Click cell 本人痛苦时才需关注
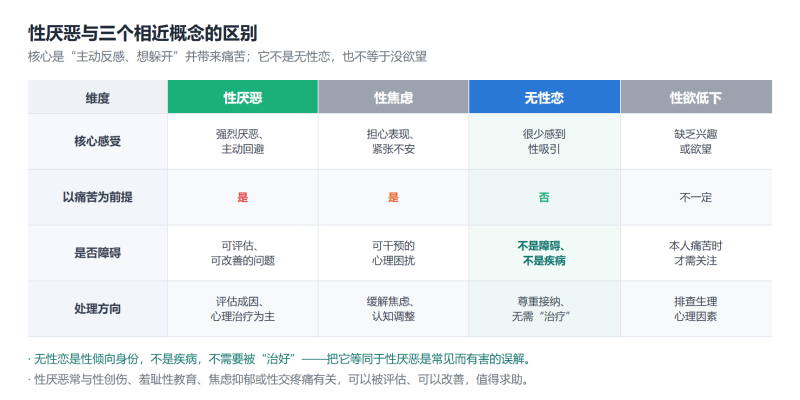The height and width of the screenshot is (400, 800). (696, 253)
